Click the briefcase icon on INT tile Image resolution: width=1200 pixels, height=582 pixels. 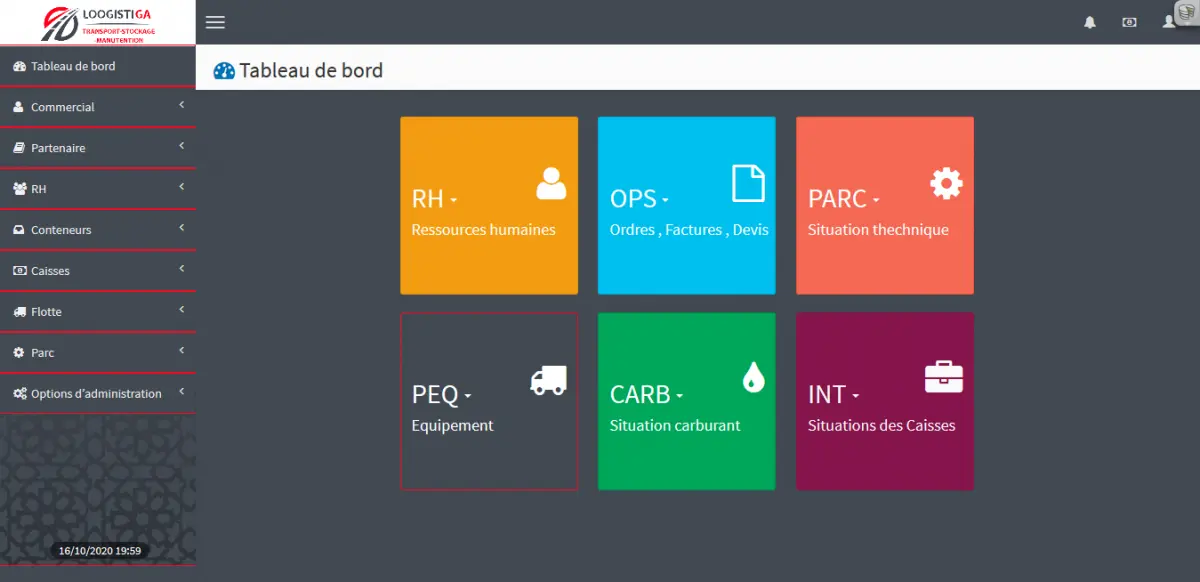(944, 378)
